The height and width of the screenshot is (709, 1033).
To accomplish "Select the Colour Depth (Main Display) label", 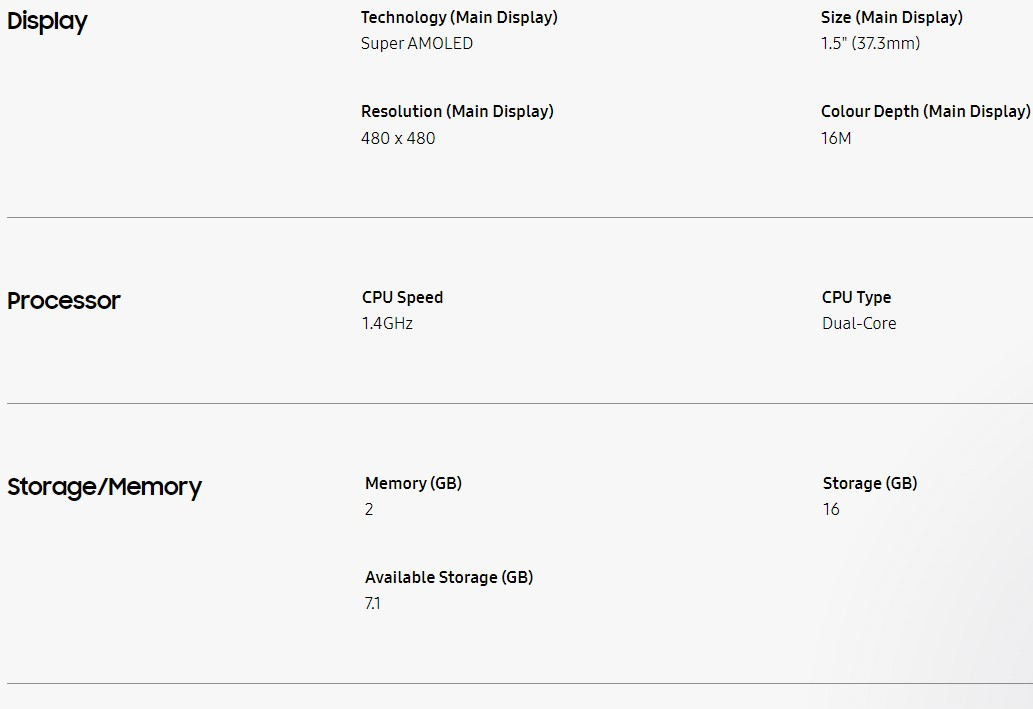I will (925, 111).
